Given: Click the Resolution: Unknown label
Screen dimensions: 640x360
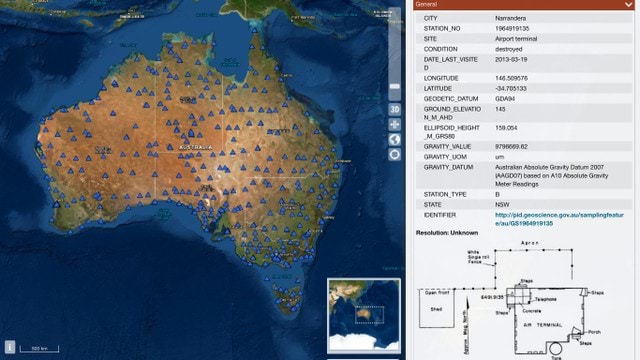Looking at the screenshot, I should 447,233.
